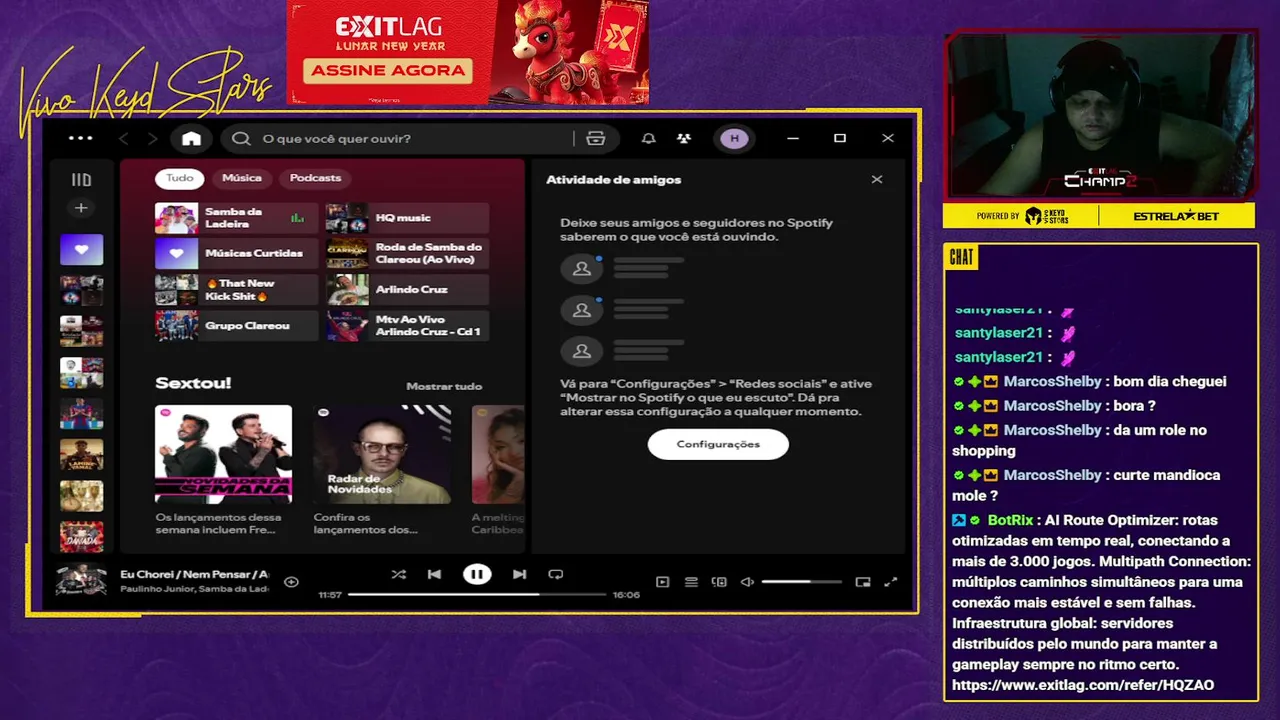
Task: Click Estrela Bet sponsor logo
Action: [1176, 216]
